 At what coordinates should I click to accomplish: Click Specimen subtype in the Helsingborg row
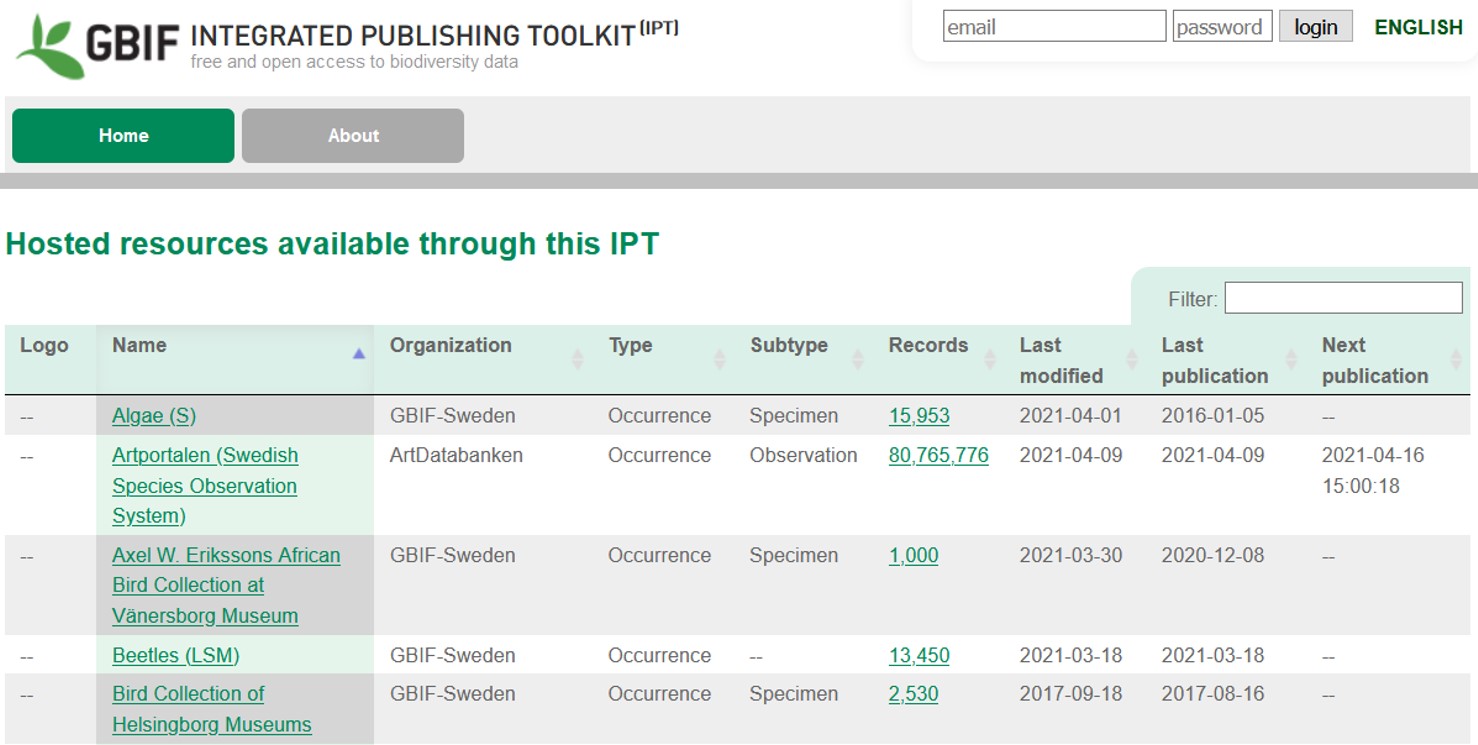pyautogui.click(x=794, y=694)
